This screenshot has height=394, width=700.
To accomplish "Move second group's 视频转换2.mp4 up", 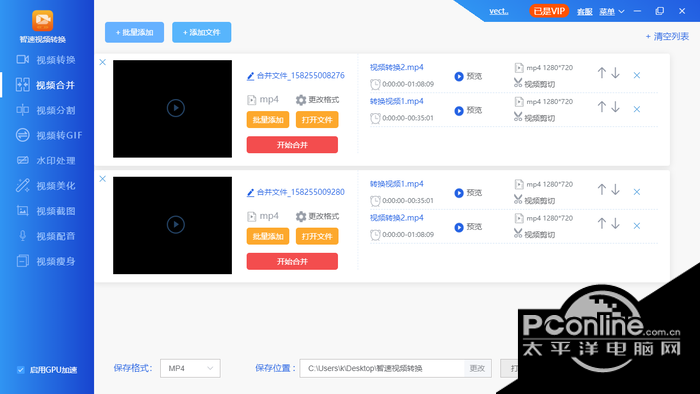I will [602, 223].
